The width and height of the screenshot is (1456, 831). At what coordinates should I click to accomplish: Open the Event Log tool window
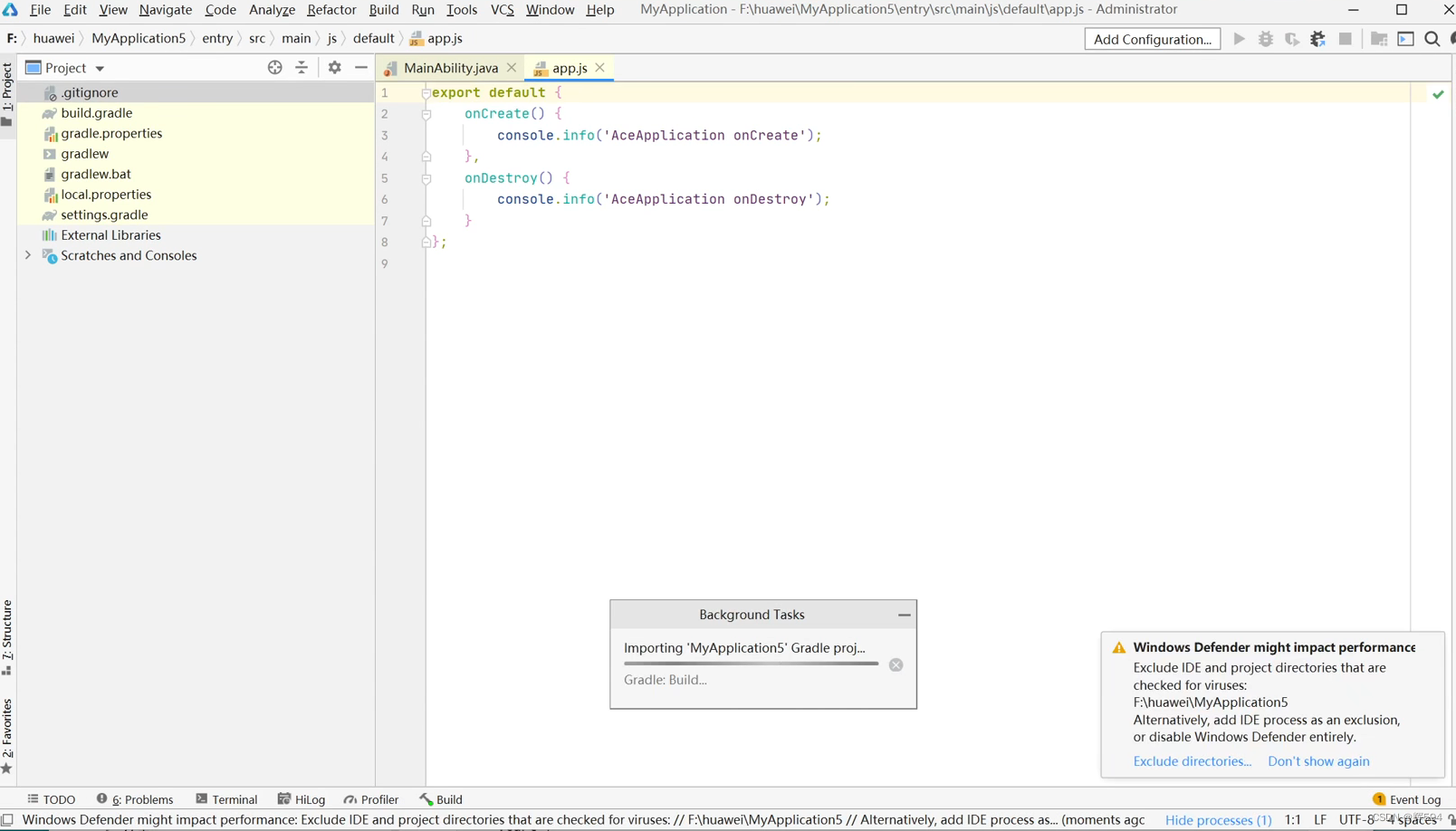point(1407,799)
